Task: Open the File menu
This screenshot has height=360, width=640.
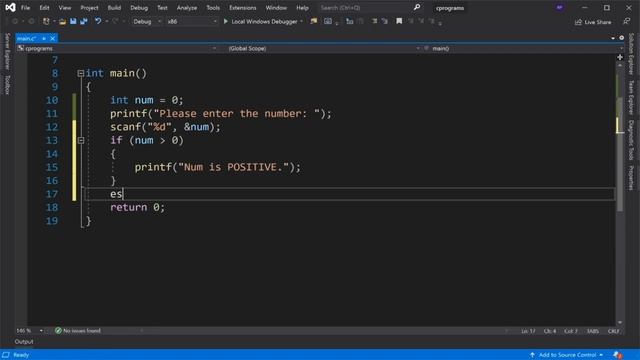Action: click(25, 8)
